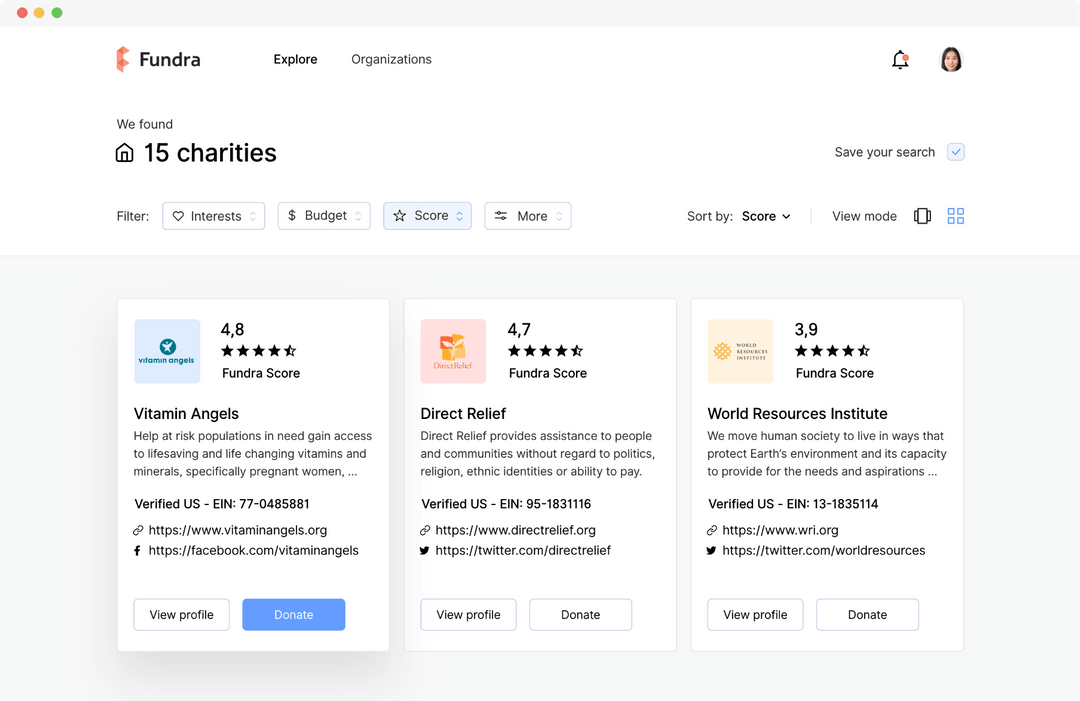Image resolution: width=1080 pixels, height=701 pixels.
Task: Donate to World Resources Institute
Action: pyautogui.click(x=867, y=614)
